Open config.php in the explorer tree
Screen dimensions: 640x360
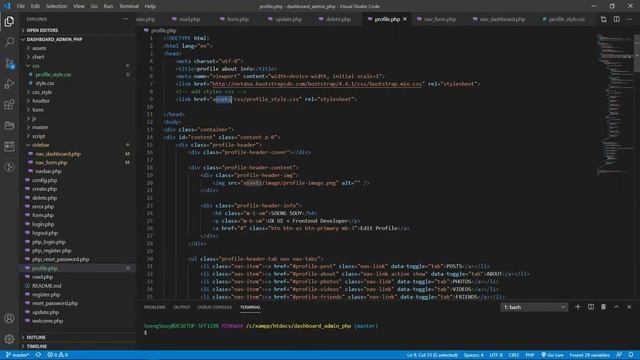(44, 180)
